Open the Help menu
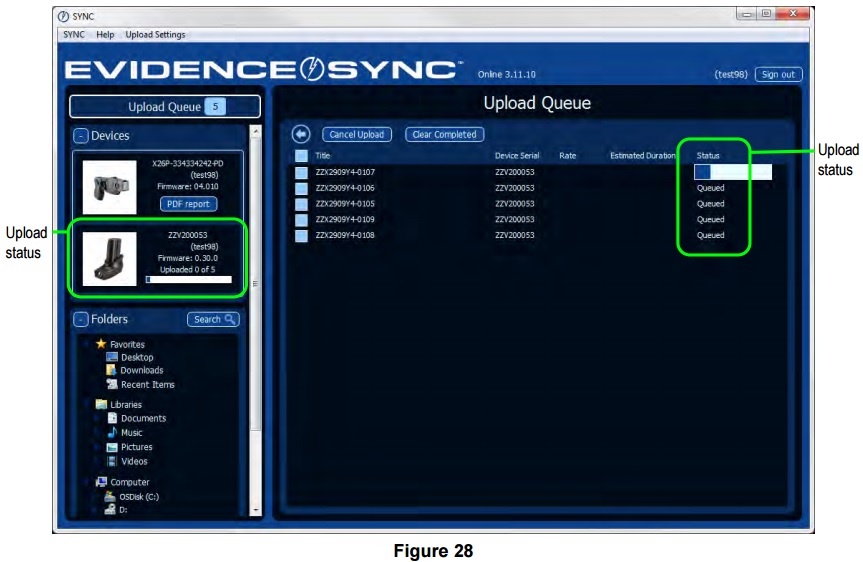863x562 pixels. click(105, 35)
